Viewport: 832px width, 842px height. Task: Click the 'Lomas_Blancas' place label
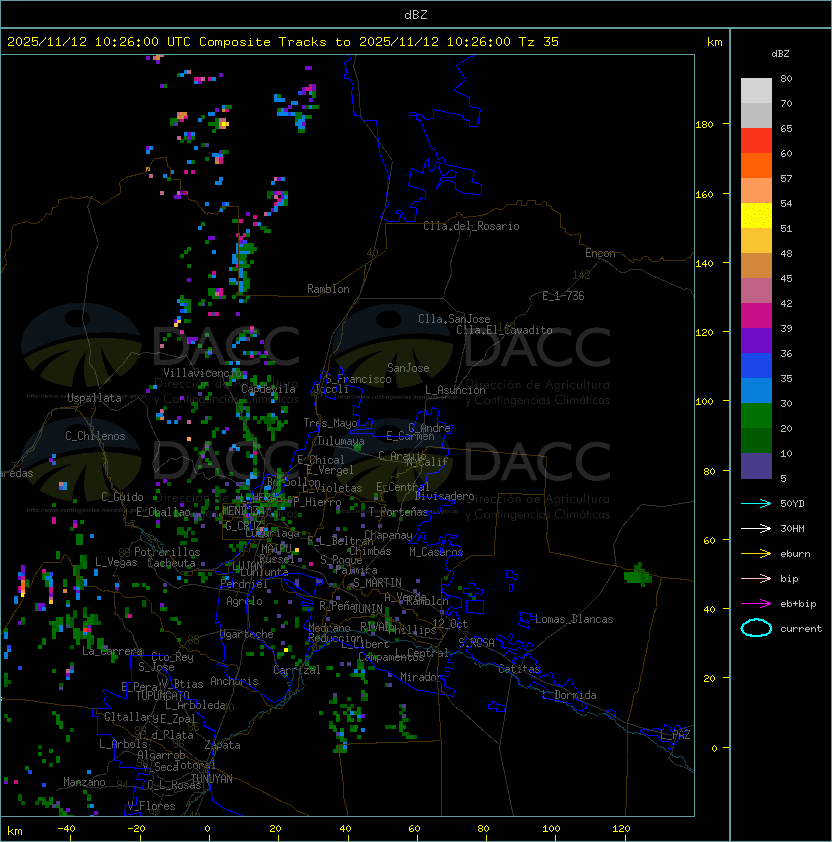574,619
